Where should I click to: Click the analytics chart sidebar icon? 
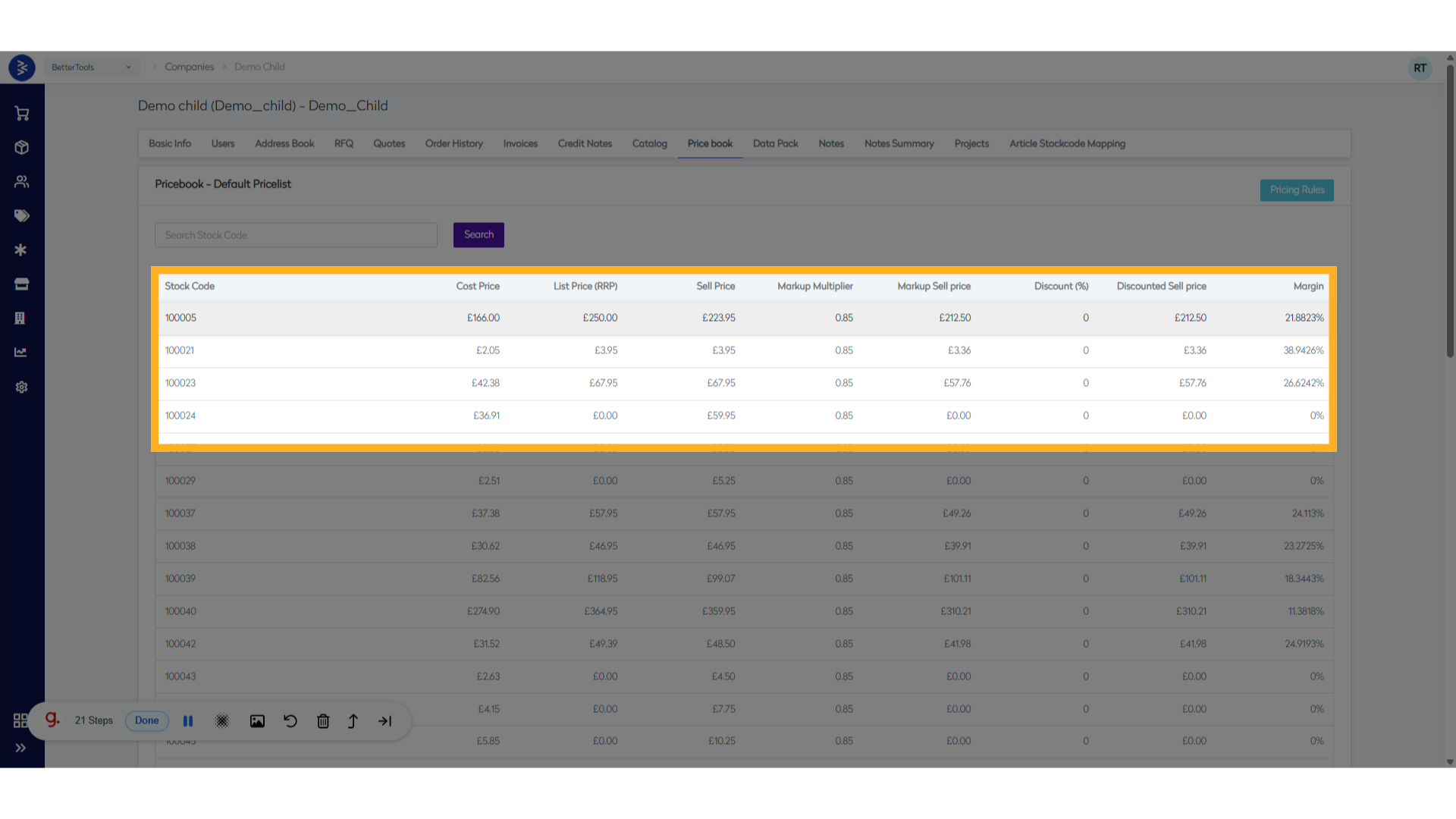(21, 353)
